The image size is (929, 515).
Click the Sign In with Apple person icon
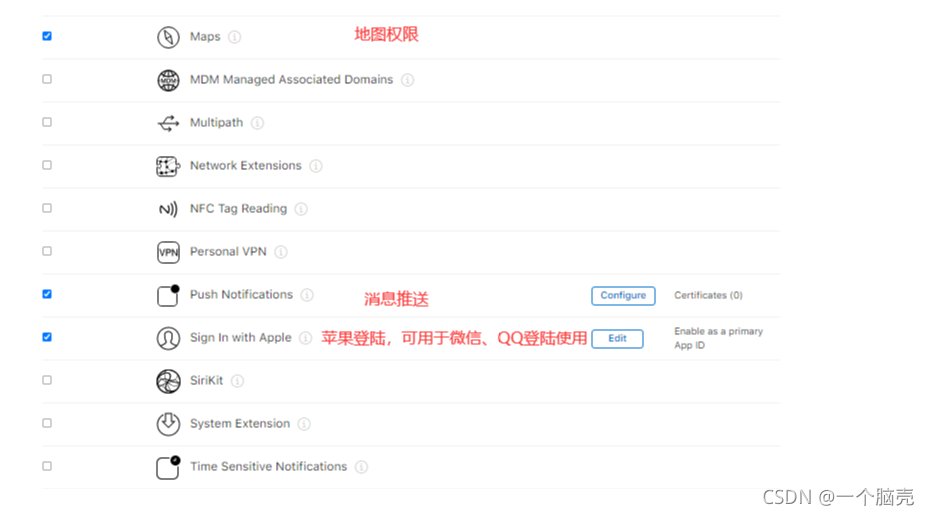tap(168, 338)
